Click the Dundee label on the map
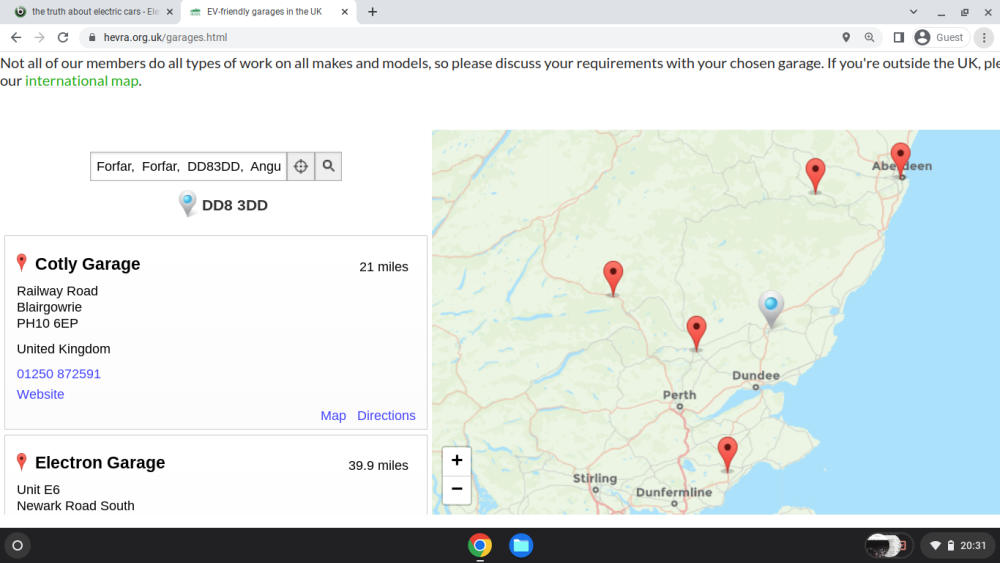The image size is (1000, 563). 756,376
